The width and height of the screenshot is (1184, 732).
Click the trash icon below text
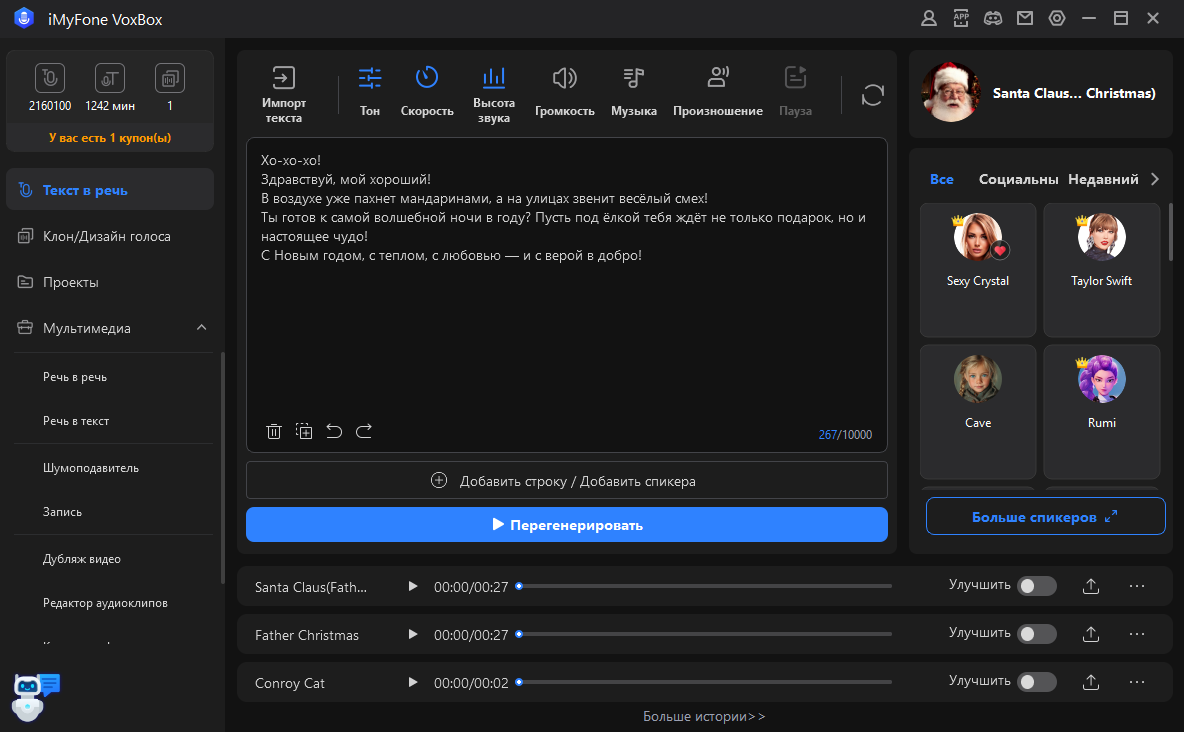pos(274,431)
